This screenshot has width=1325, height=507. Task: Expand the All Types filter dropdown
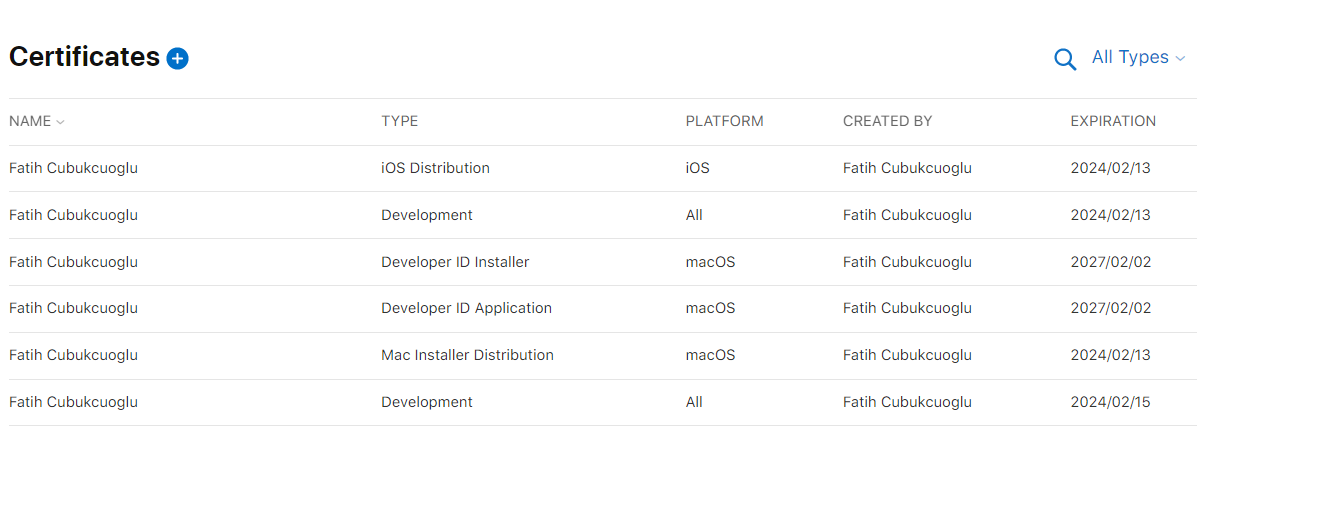click(x=1138, y=58)
